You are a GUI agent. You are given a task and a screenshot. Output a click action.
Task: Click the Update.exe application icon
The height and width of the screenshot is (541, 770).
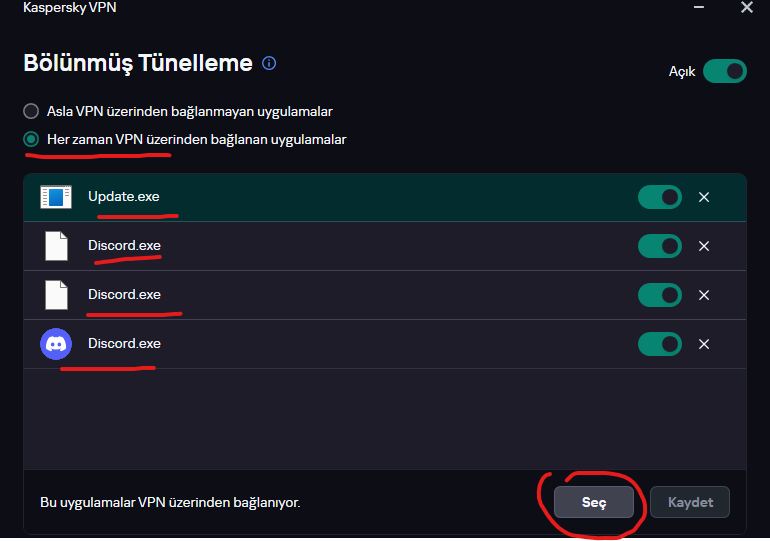(x=56, y=197)
